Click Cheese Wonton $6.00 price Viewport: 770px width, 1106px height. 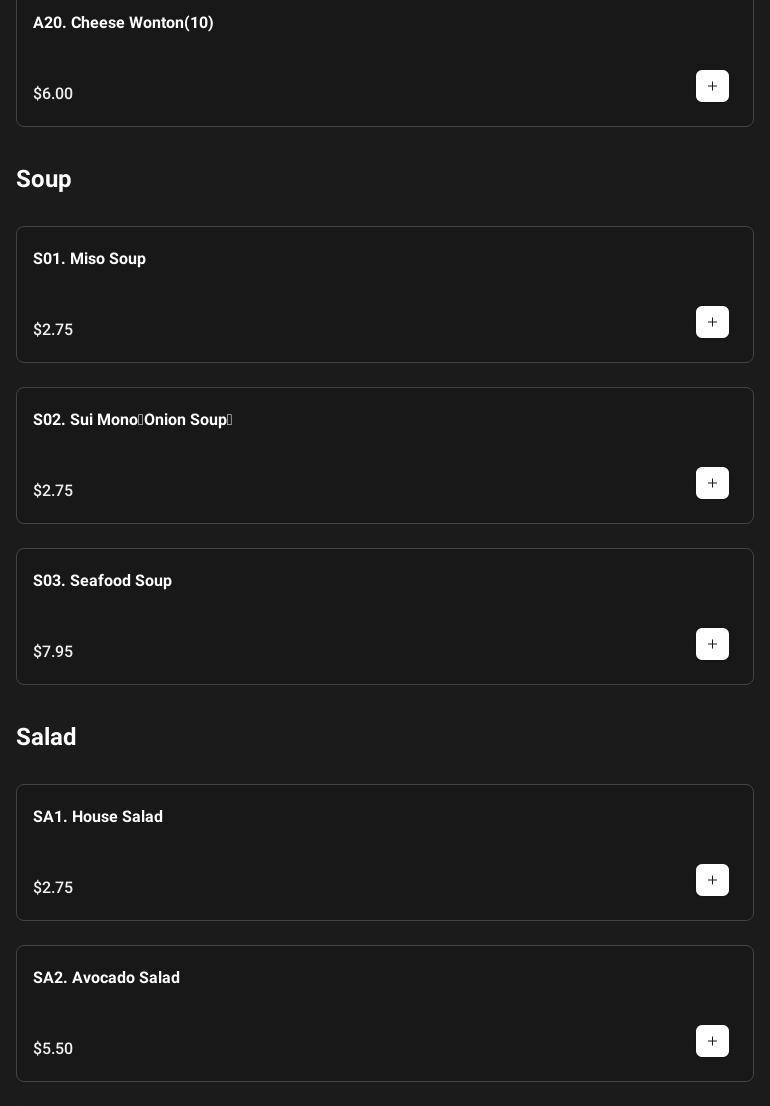53,94
